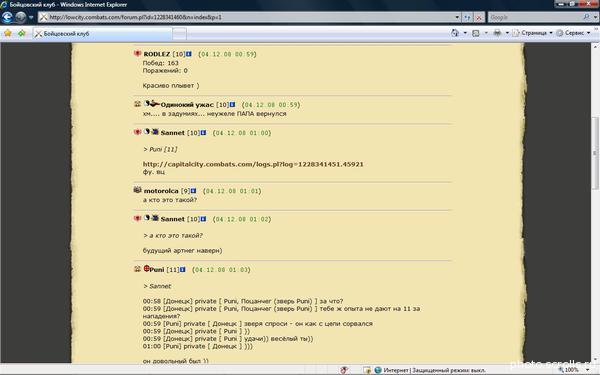This screenshot has width=600, height=375.
Task: Click the popup blocker icon in status bar
Action: pos(344,370)
